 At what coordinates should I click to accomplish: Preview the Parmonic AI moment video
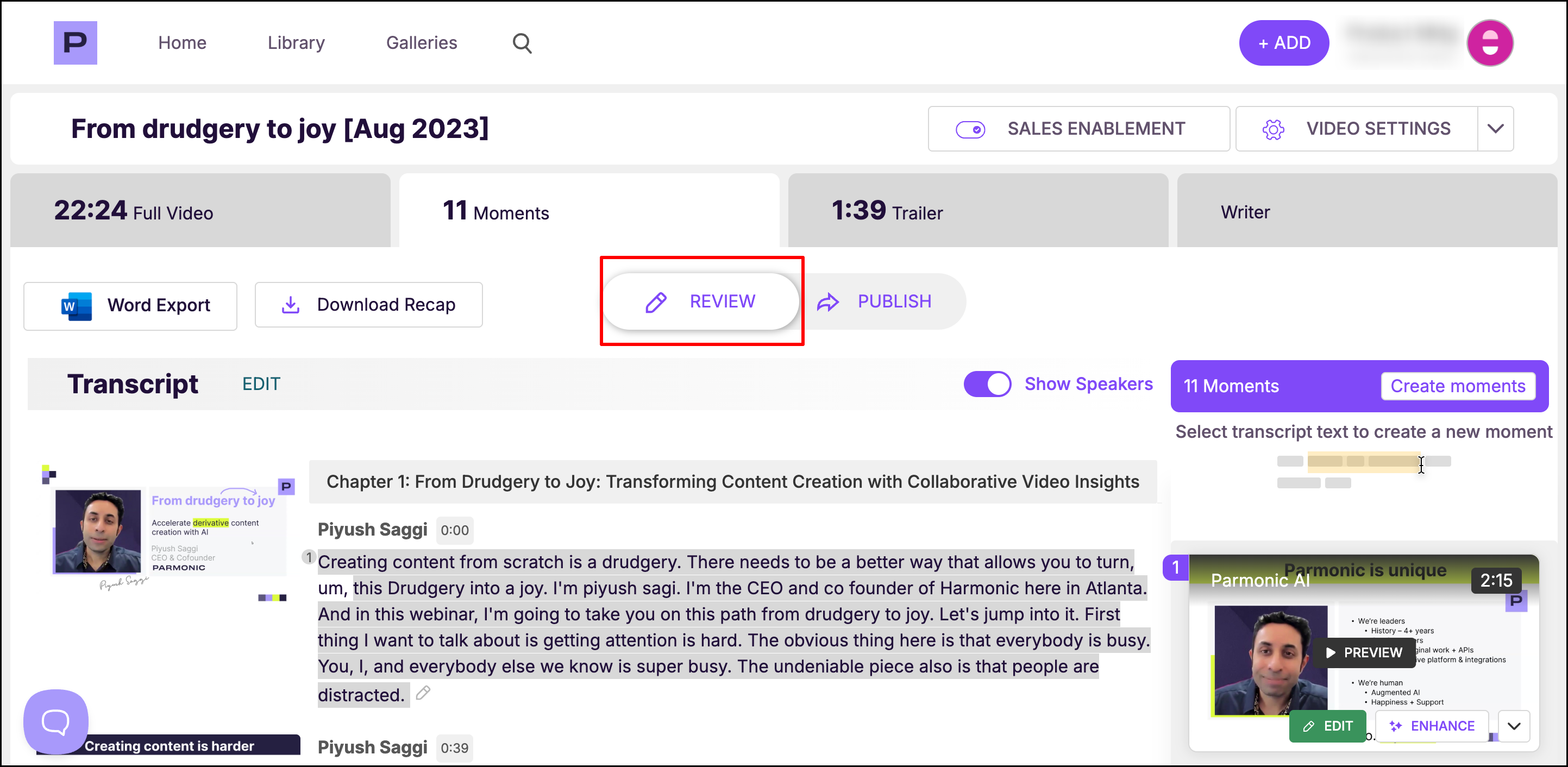1364,652
